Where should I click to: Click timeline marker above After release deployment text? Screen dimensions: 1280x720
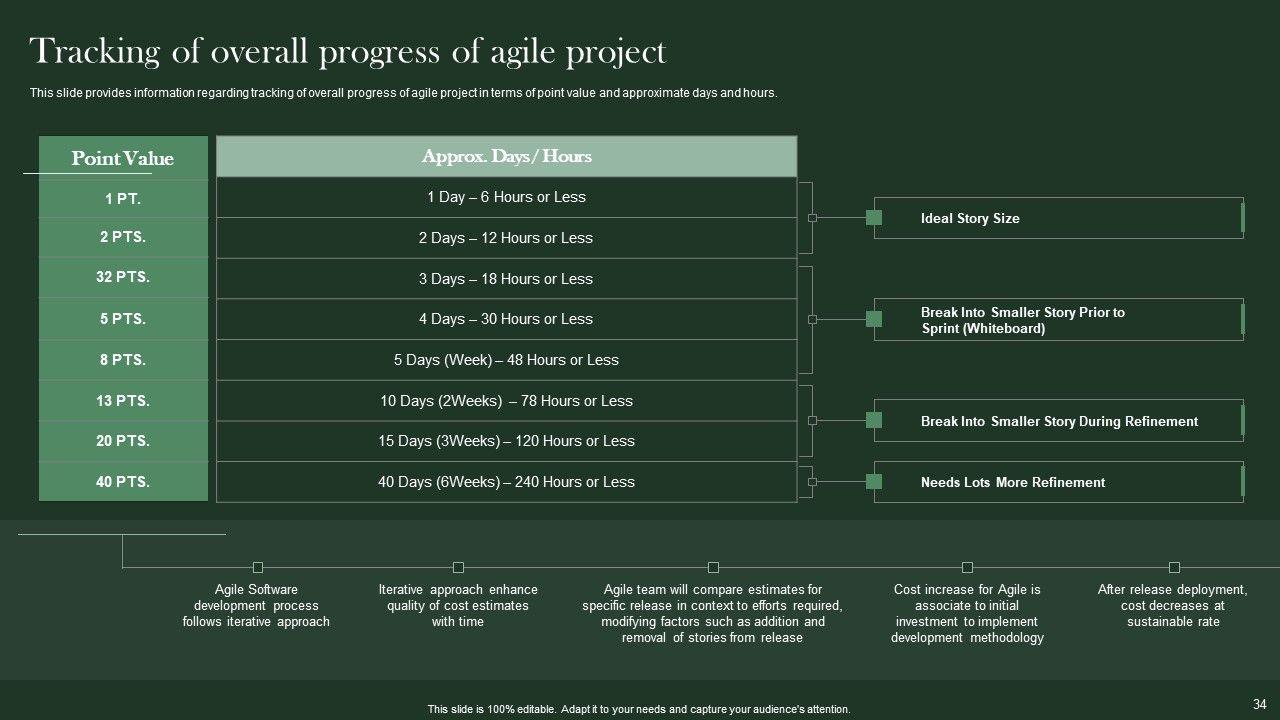pos(1174,567)
